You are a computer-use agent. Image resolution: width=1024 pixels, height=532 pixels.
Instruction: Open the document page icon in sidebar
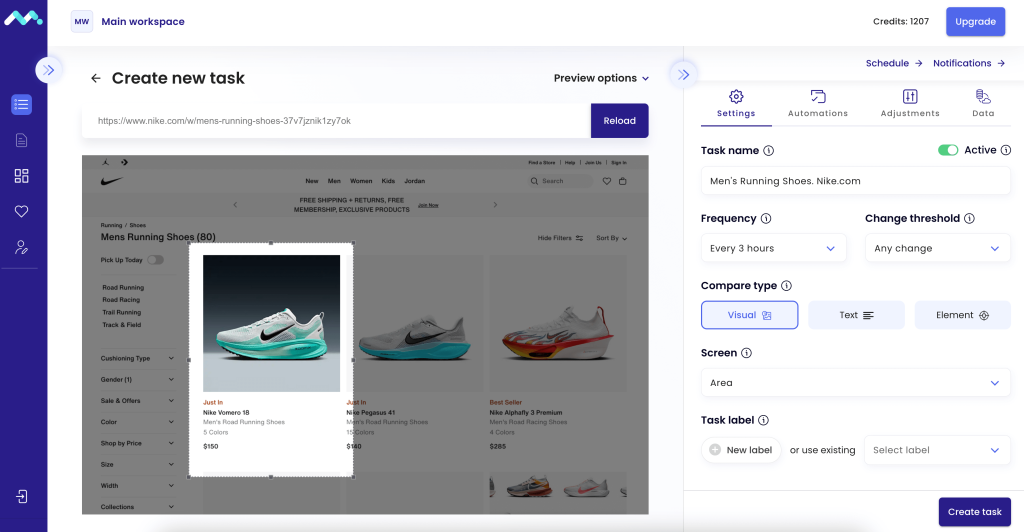[x=22, y=140]
